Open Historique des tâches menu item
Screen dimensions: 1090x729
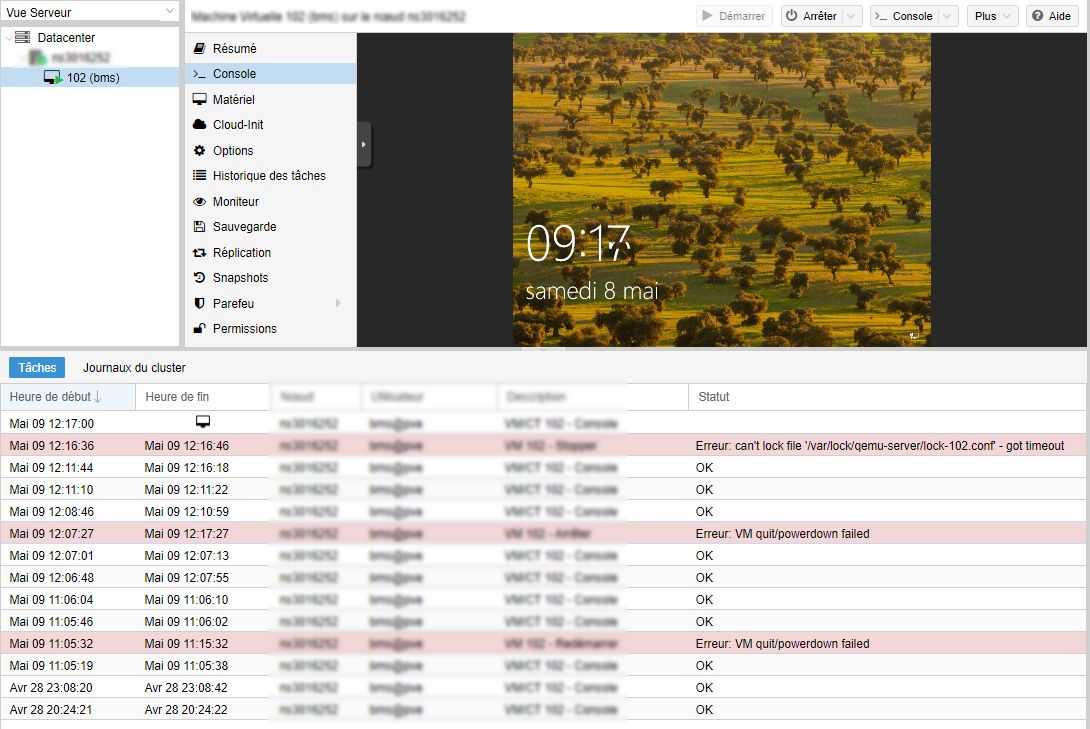pos(268,175)
